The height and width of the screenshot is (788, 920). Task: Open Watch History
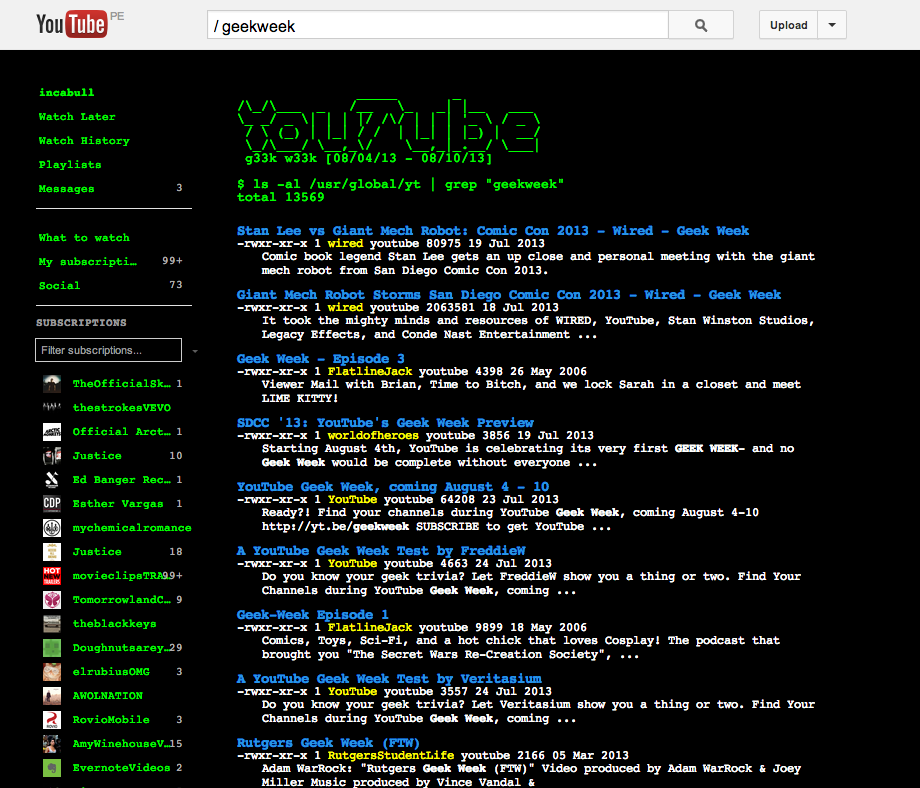point(84,141)
